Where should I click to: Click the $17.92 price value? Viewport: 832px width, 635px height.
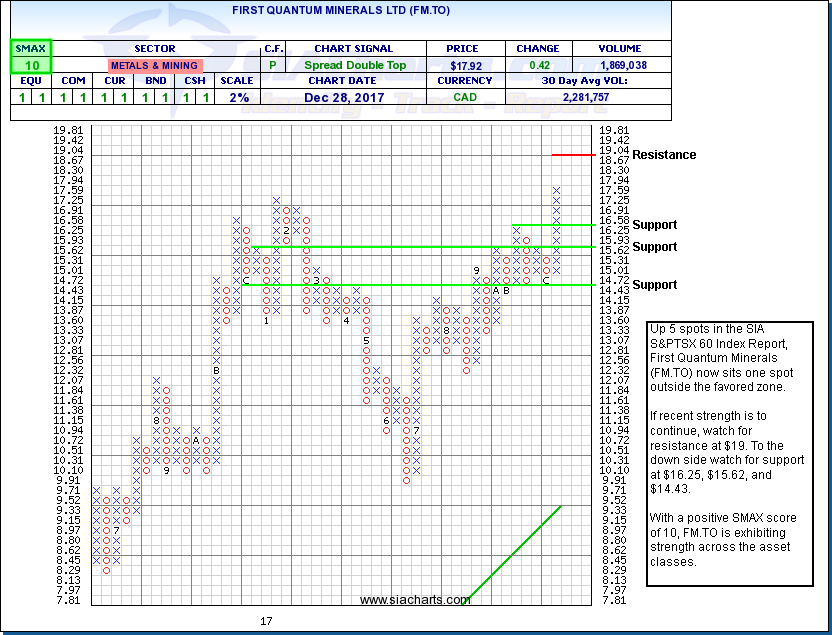465,65
